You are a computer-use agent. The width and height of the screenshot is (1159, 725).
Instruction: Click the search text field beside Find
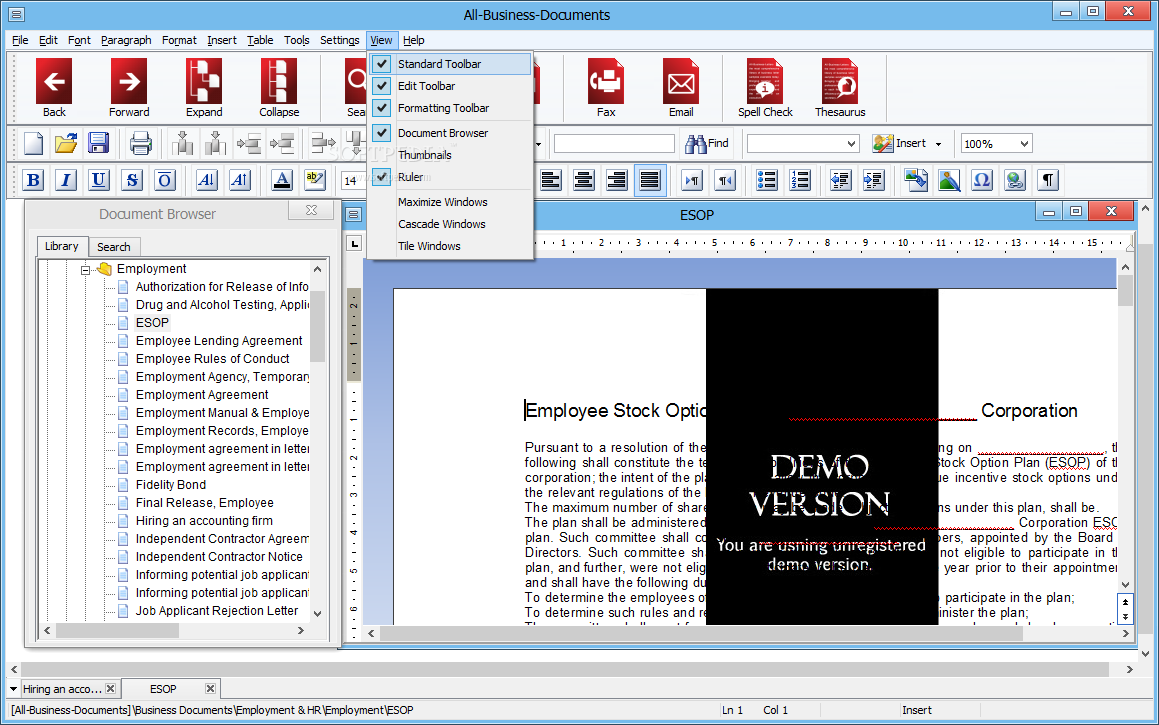pos(614,143)
